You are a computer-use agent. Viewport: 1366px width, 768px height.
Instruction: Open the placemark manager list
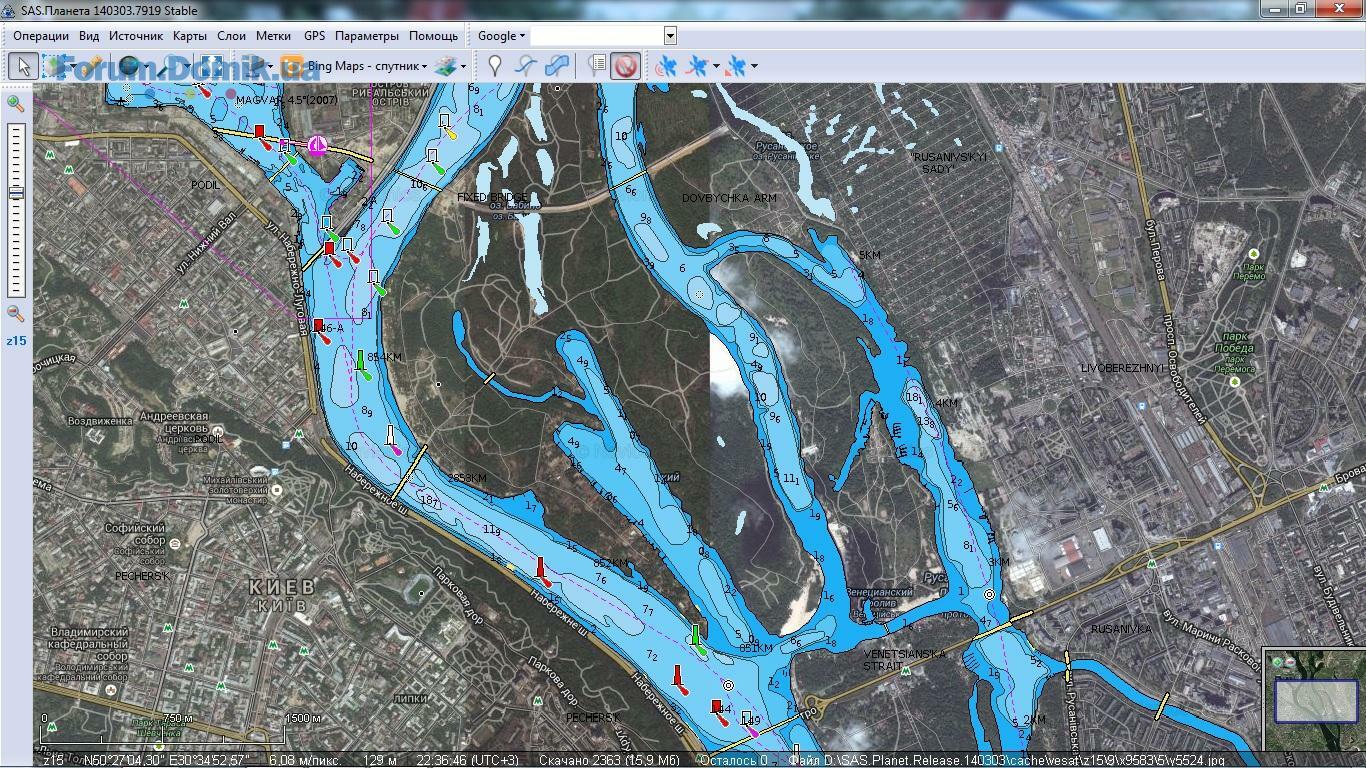click(x=597, y=66)
